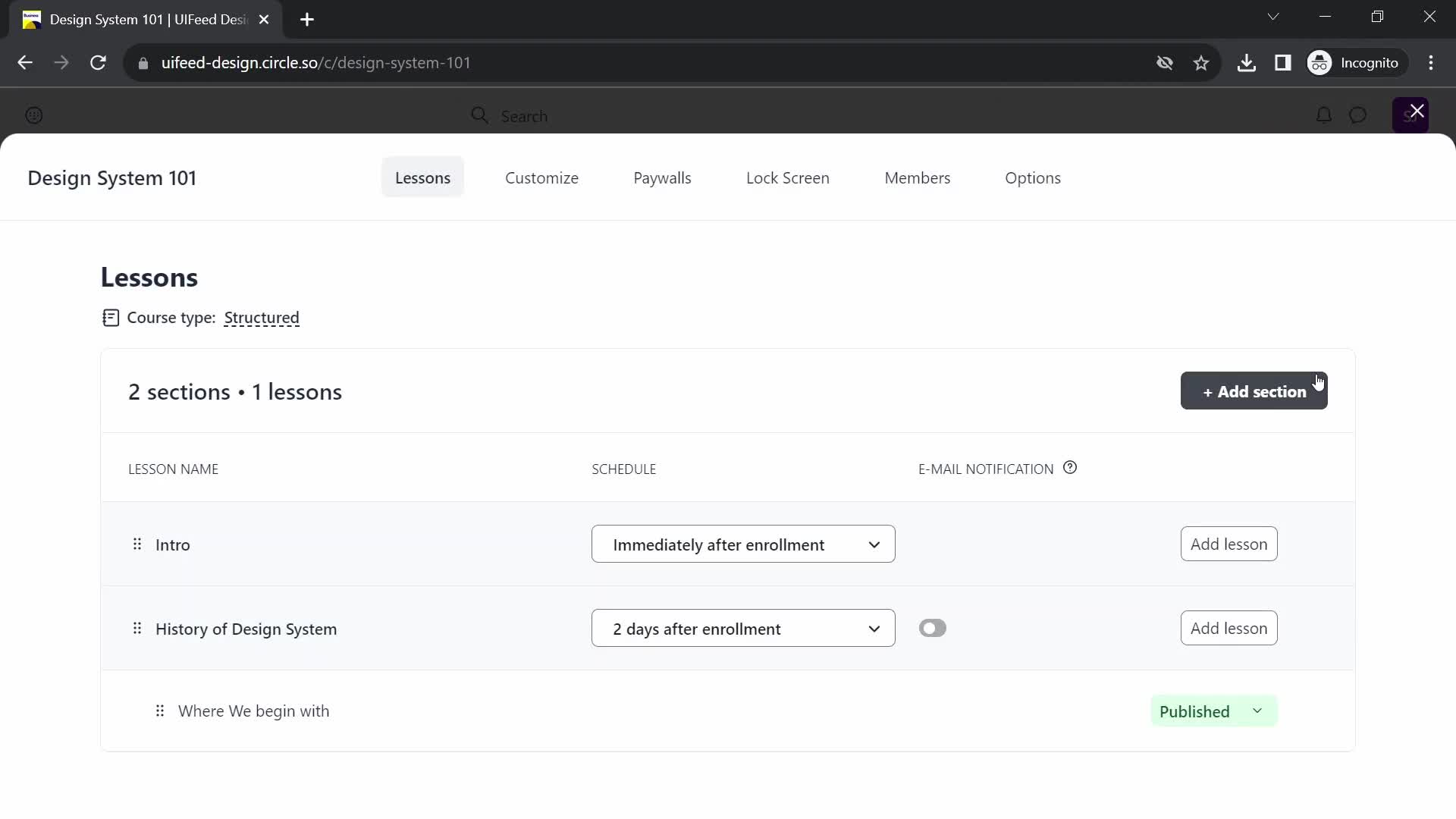Click the 'Structured' course type link

coord(262,317)
